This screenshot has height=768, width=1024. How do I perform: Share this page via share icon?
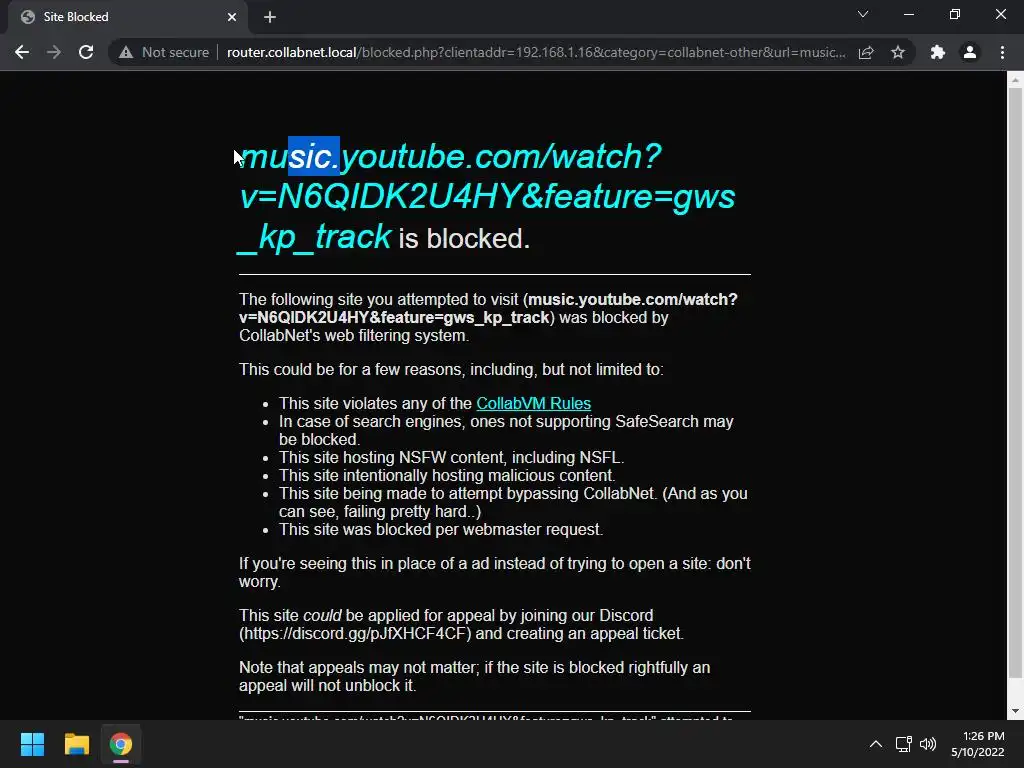pos(866,52)
